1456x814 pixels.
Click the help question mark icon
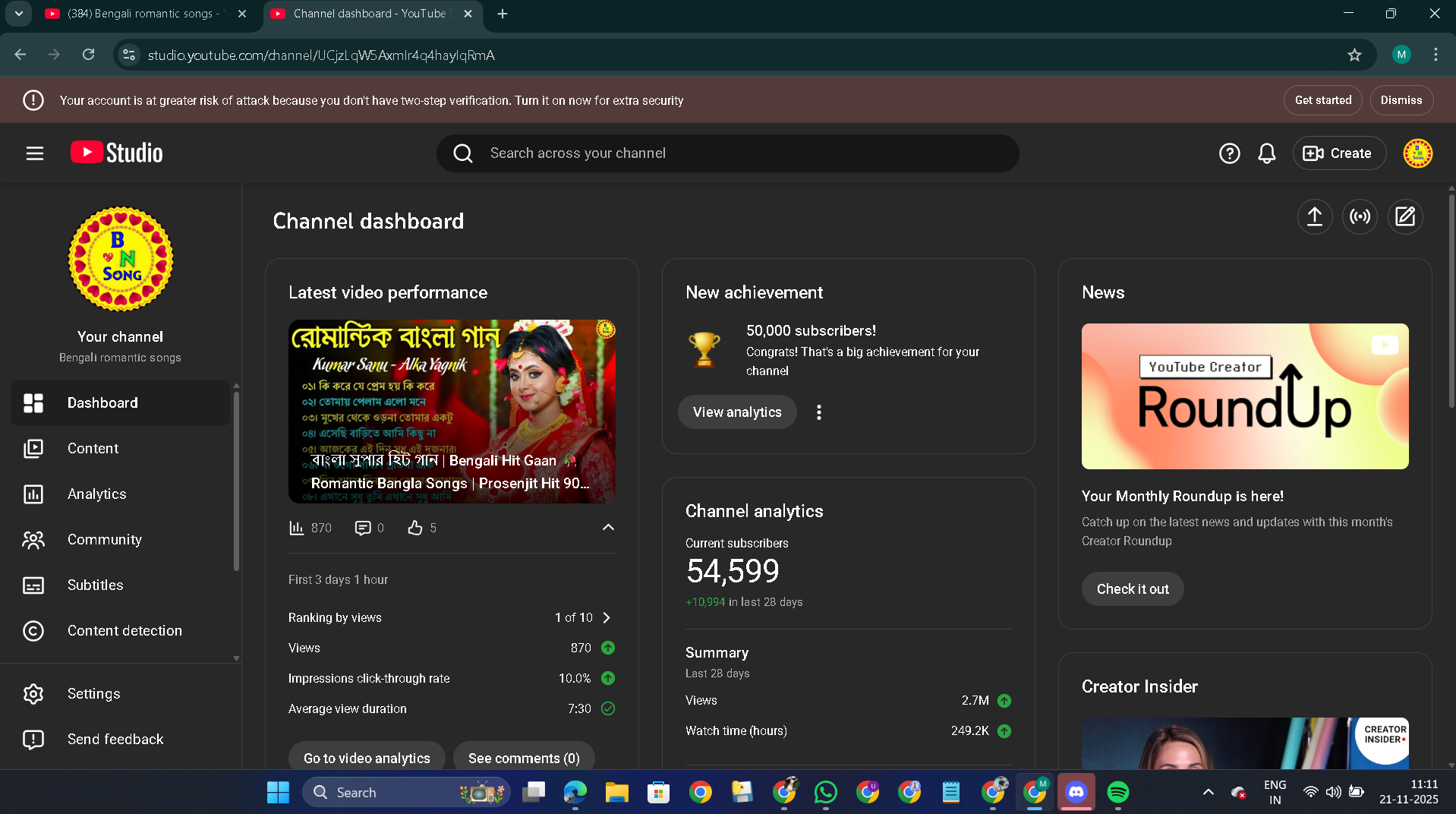tap(1229, 153)
